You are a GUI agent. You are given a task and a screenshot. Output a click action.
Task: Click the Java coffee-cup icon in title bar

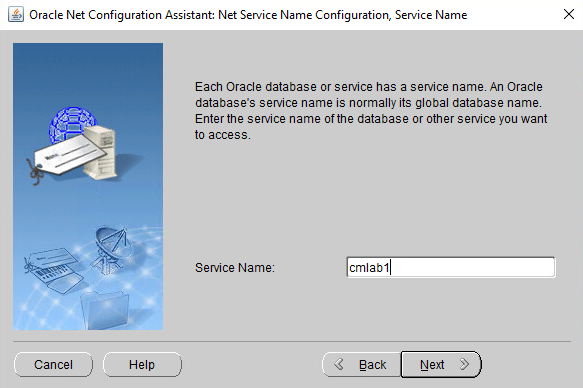point(16,15)
